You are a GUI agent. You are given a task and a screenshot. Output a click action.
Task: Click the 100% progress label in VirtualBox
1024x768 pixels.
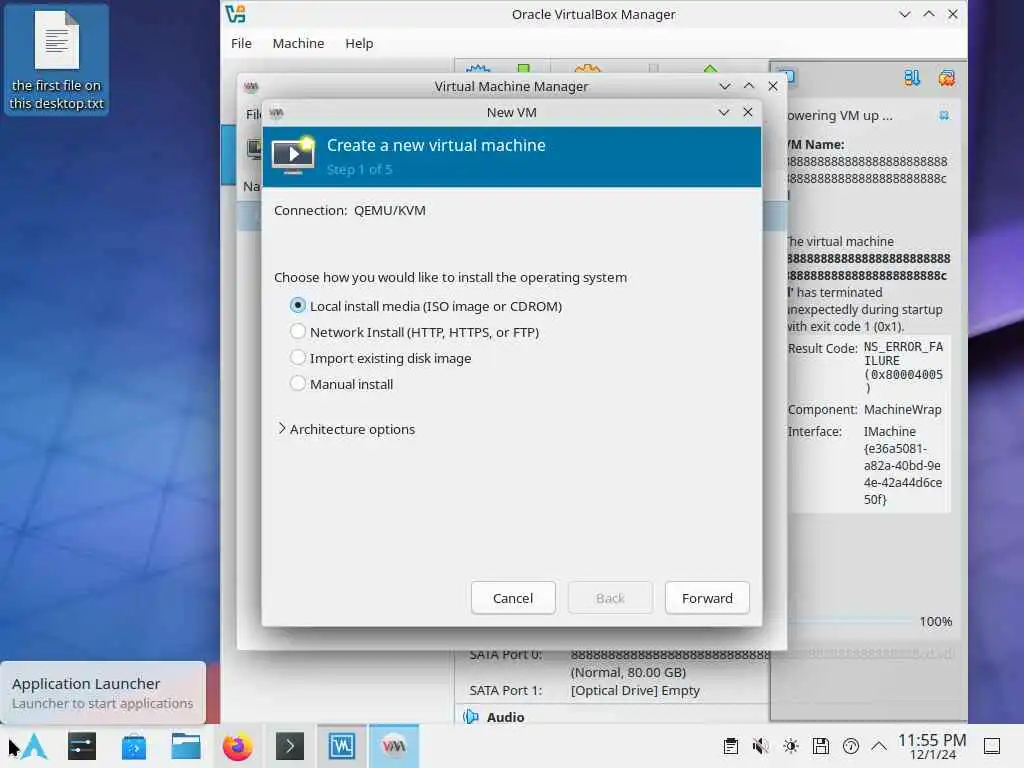(935, 622)
